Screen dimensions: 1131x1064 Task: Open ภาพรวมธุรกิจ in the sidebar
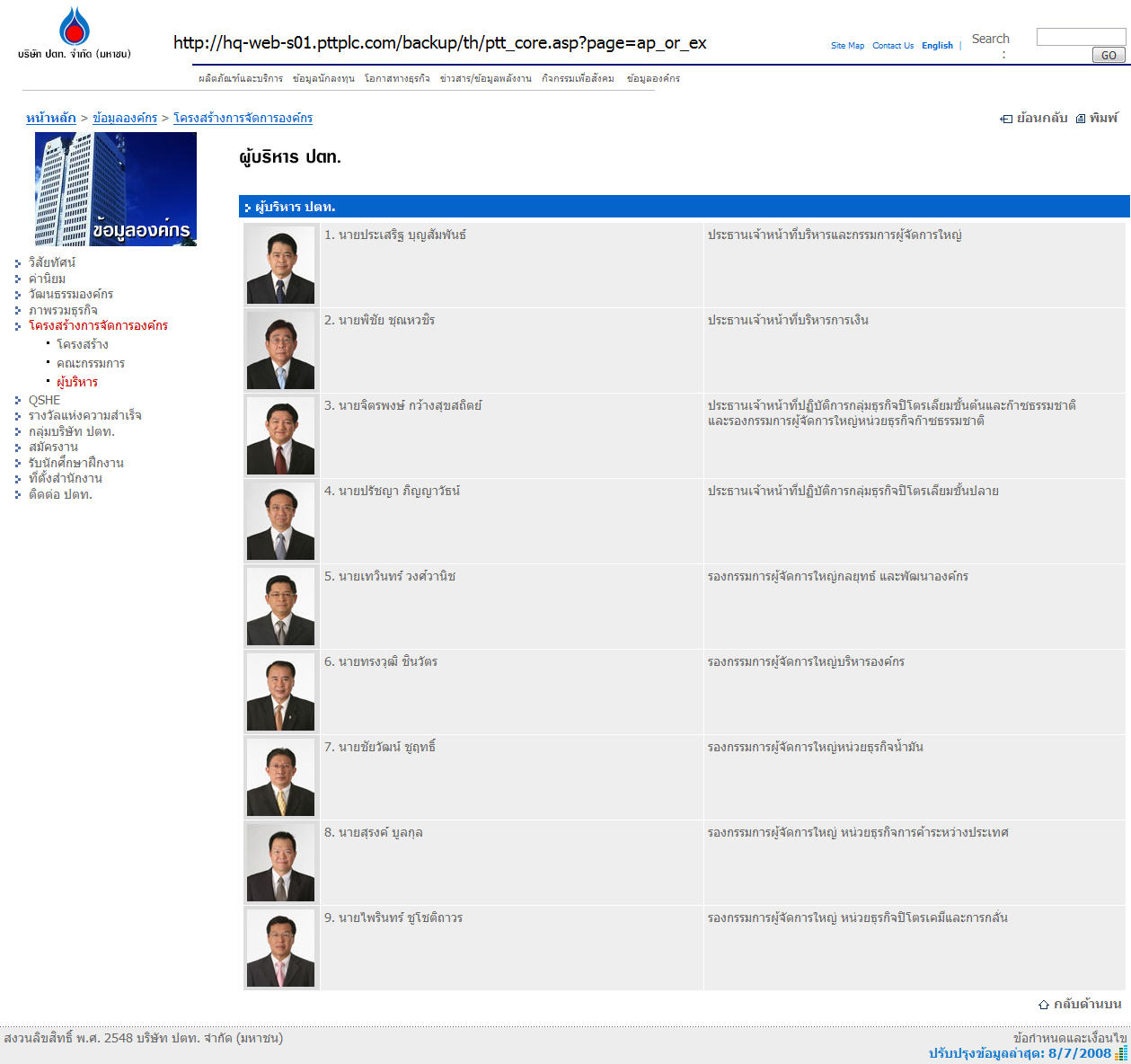tap(63, 310)
